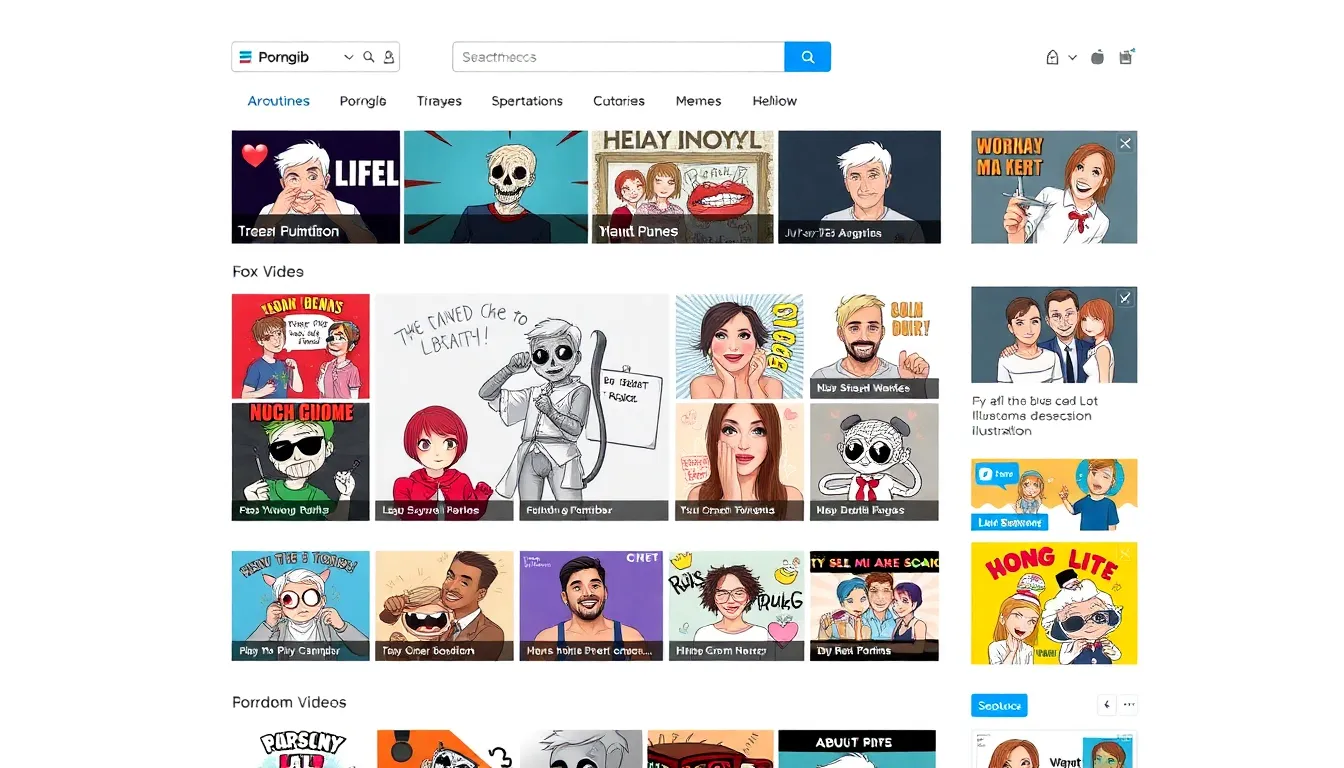This screenshot has height=768, width=1344.
Task: Click the blue 'Lale Seasoent' label button
Action: click(1008, 522)
